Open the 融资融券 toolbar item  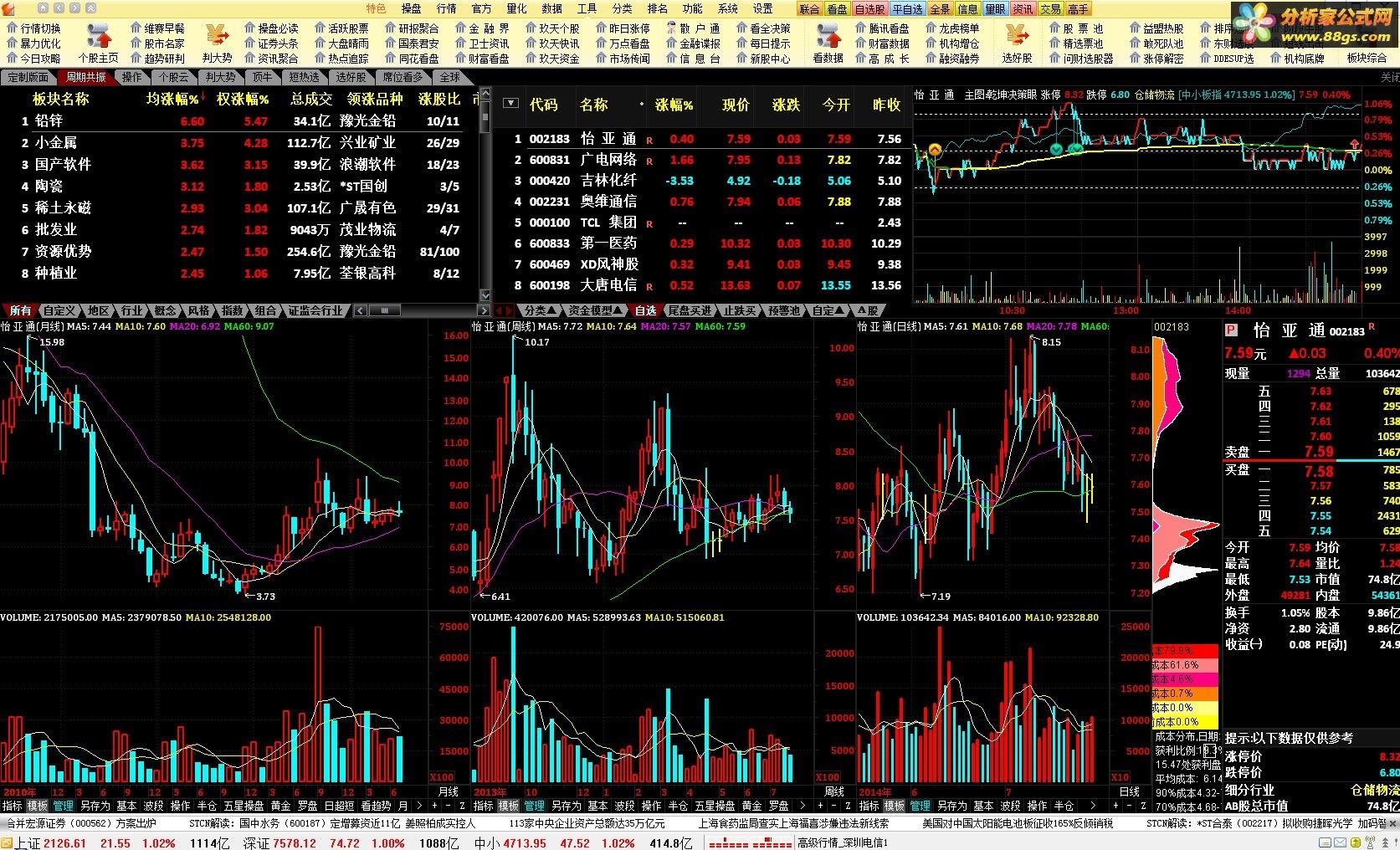951,59
